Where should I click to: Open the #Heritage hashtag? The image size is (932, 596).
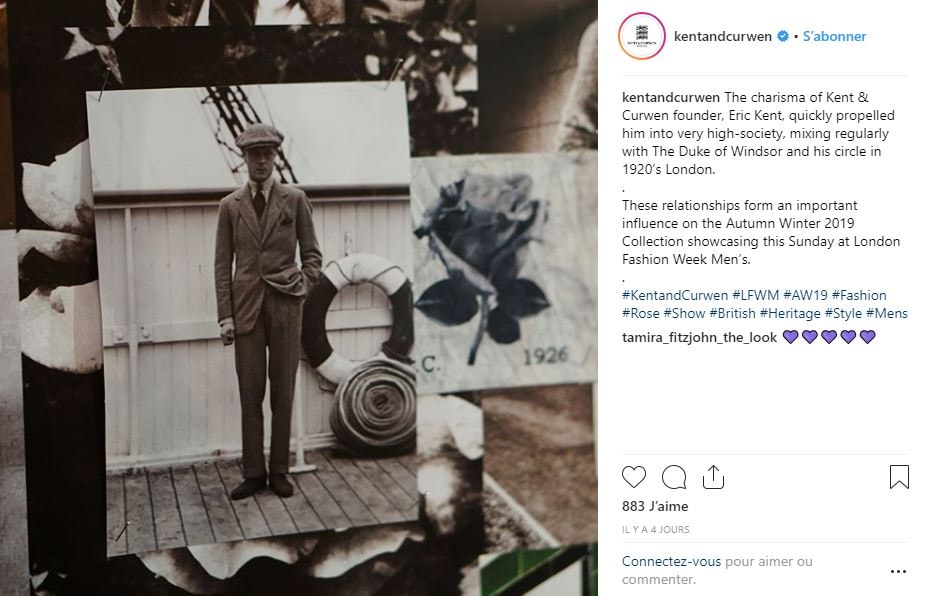(789, 313)
